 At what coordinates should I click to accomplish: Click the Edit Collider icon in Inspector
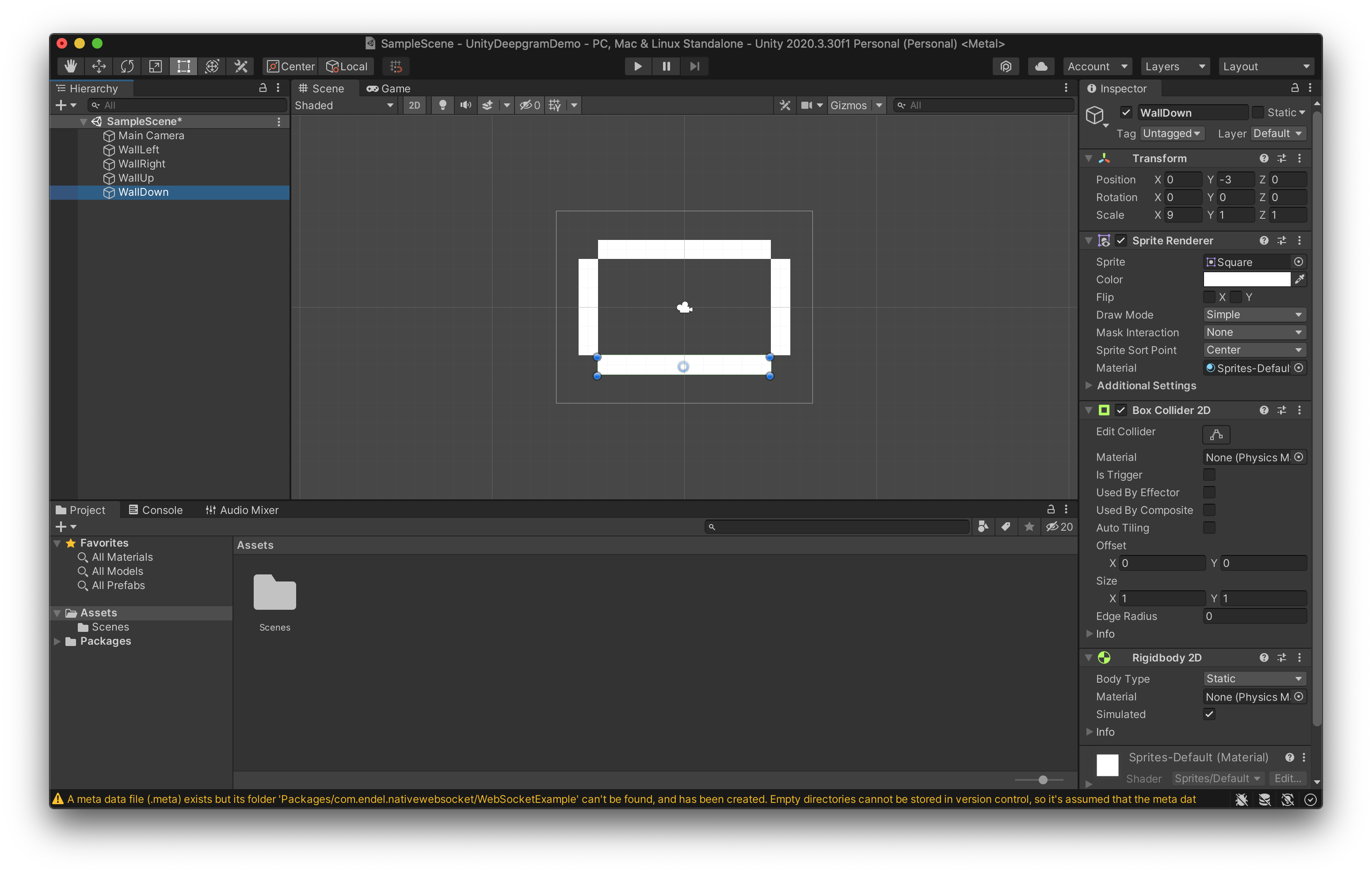click(1216, 433)
